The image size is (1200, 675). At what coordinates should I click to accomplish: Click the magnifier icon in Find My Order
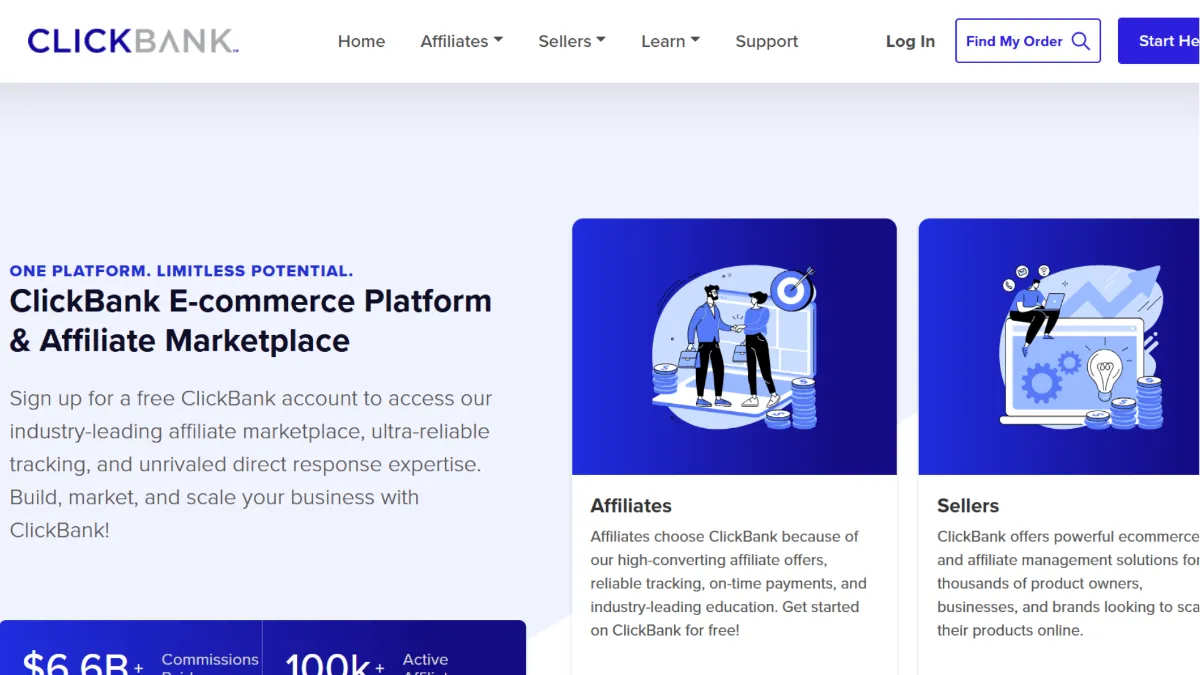(1080, 41)
